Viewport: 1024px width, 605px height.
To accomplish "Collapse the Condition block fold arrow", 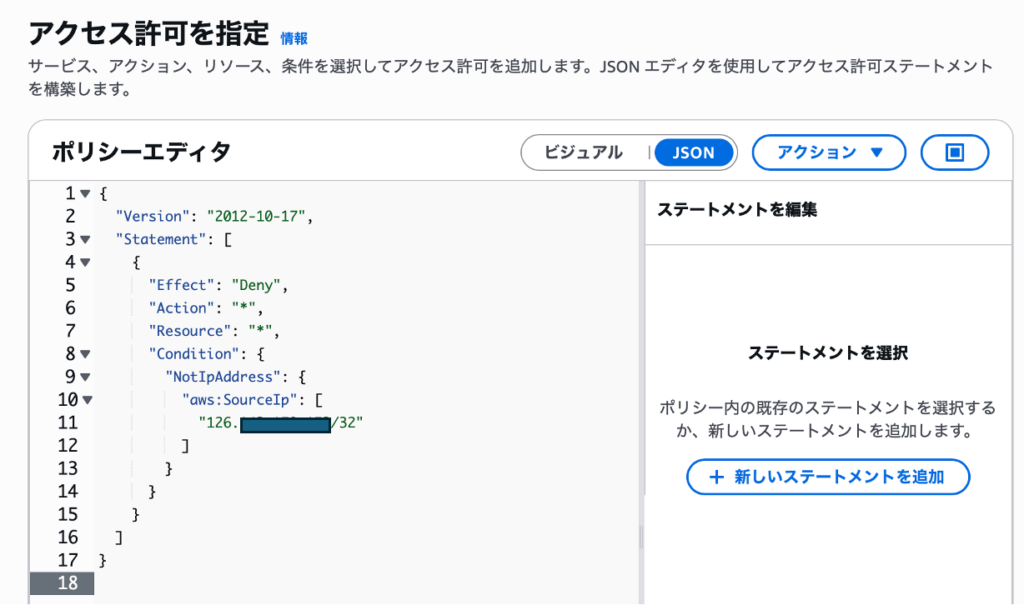I will [x=85, y=353].
